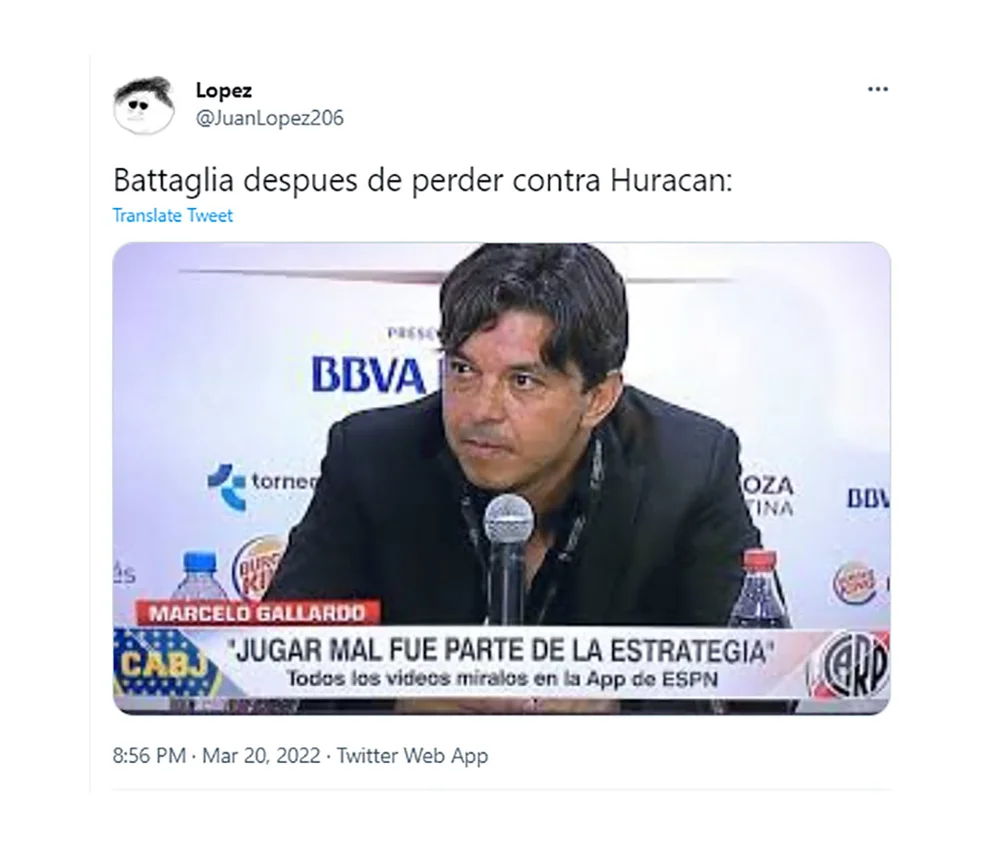The image size is (992, 850).
Task: Open the @JuanLopez206 handle link
Action: [270, 118]
